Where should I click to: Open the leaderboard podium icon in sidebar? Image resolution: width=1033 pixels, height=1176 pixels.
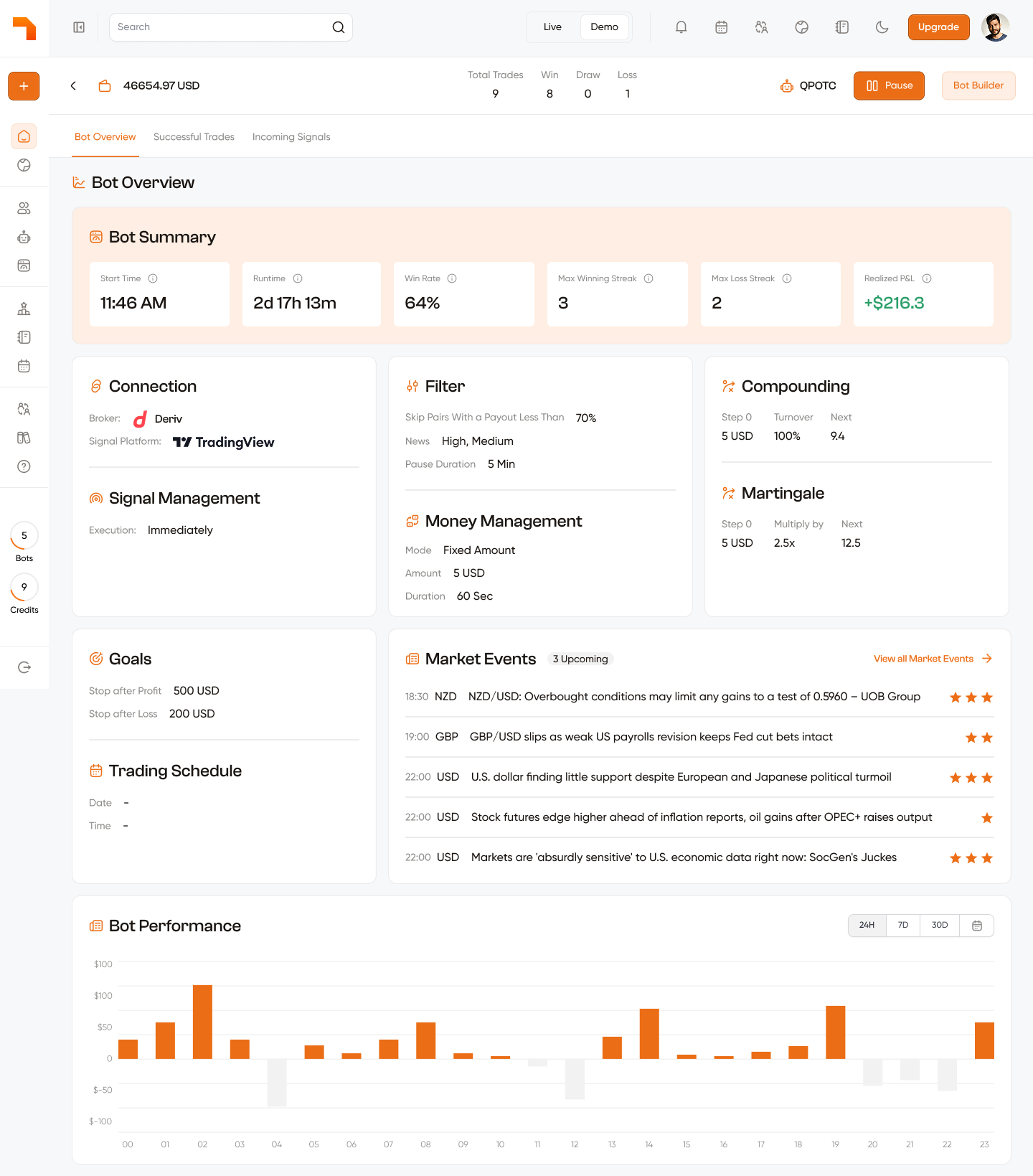point(24,309)
